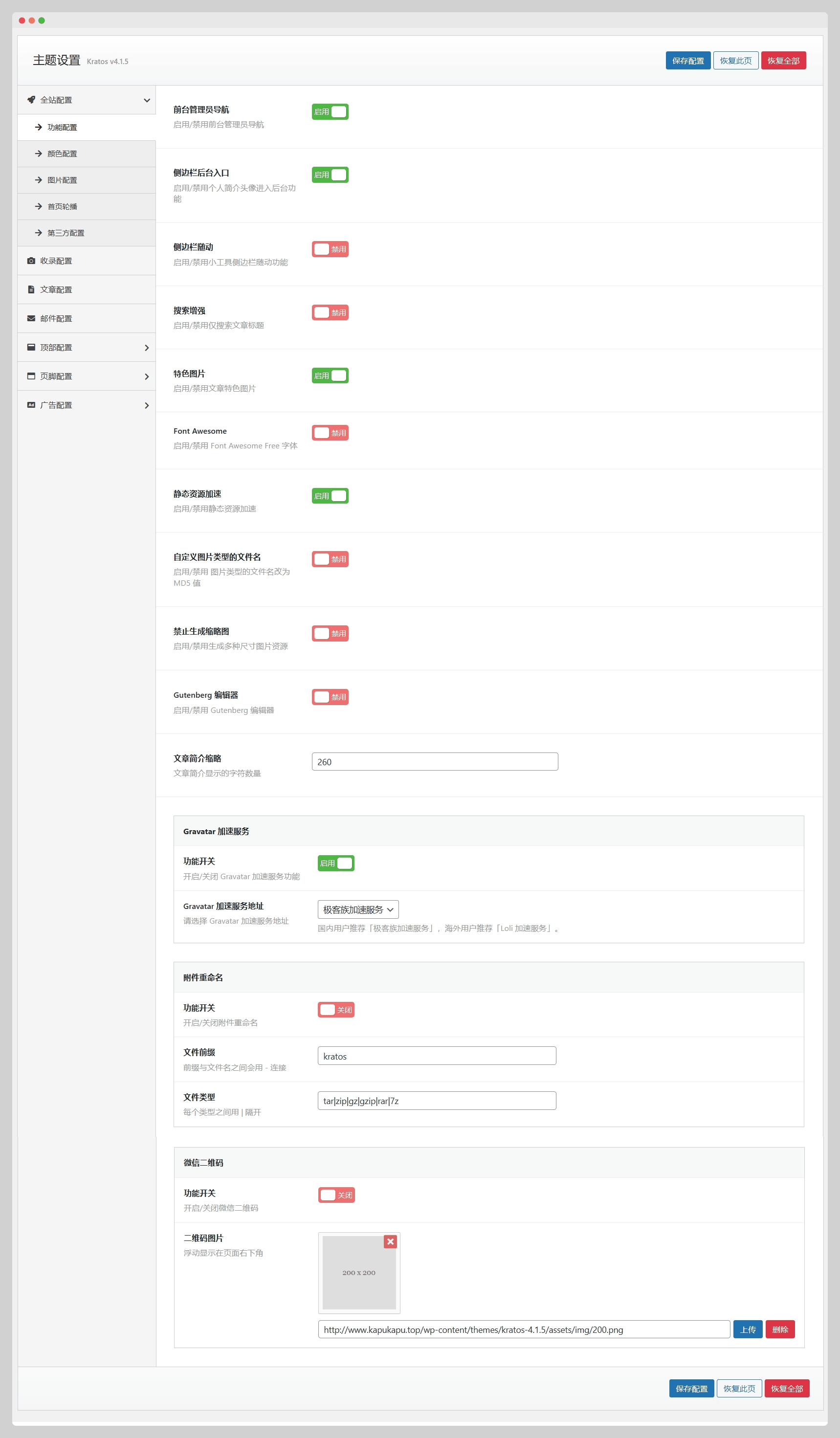This screenshot has height=1438, width=840.
Task: Open the Gravatar 加速服务地址 dropdown
Action: point(358,909)
